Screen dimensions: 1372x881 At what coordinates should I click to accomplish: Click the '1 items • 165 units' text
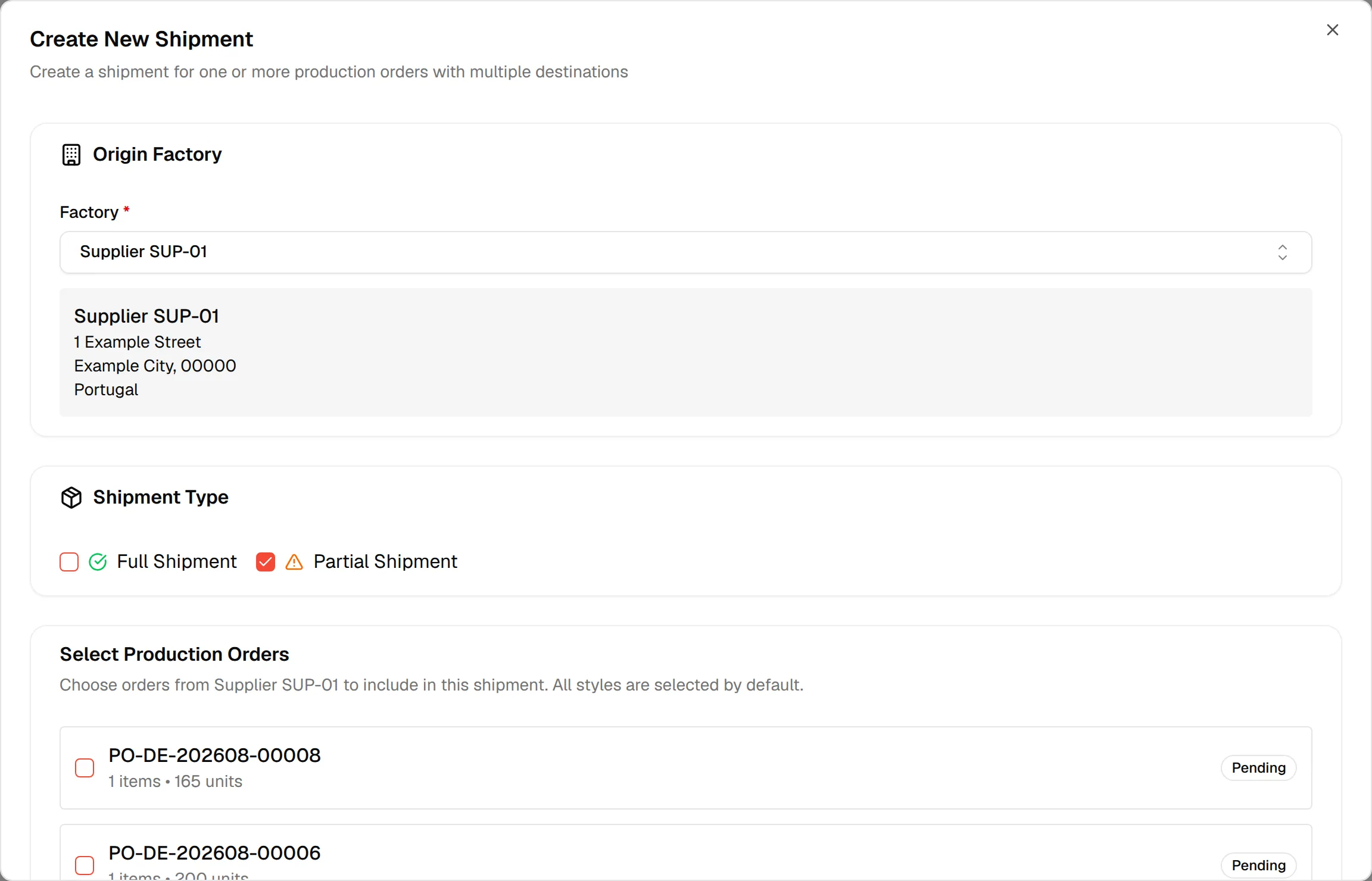pos(175,782)
